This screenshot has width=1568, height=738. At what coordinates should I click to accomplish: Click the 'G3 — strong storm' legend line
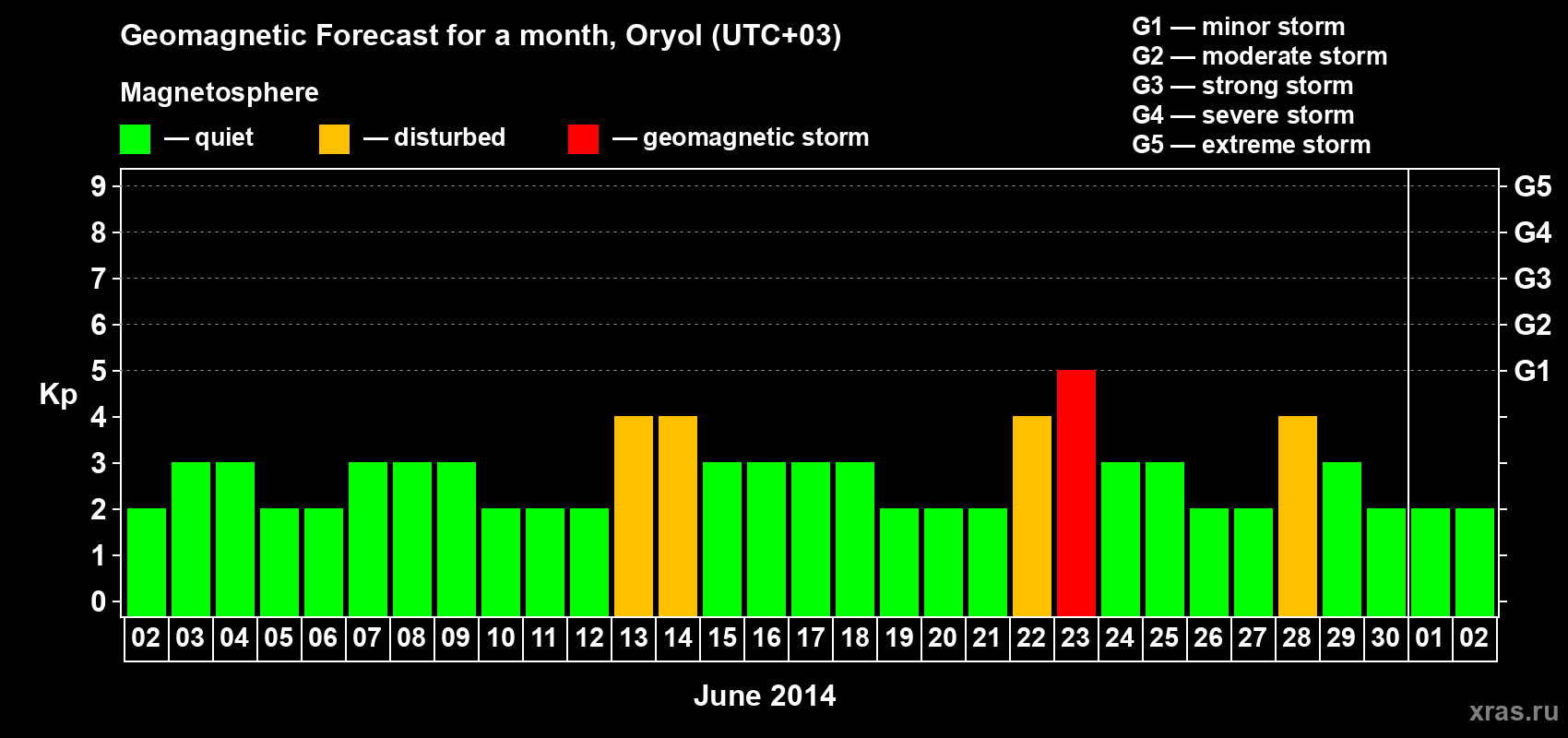point(1242,86)
